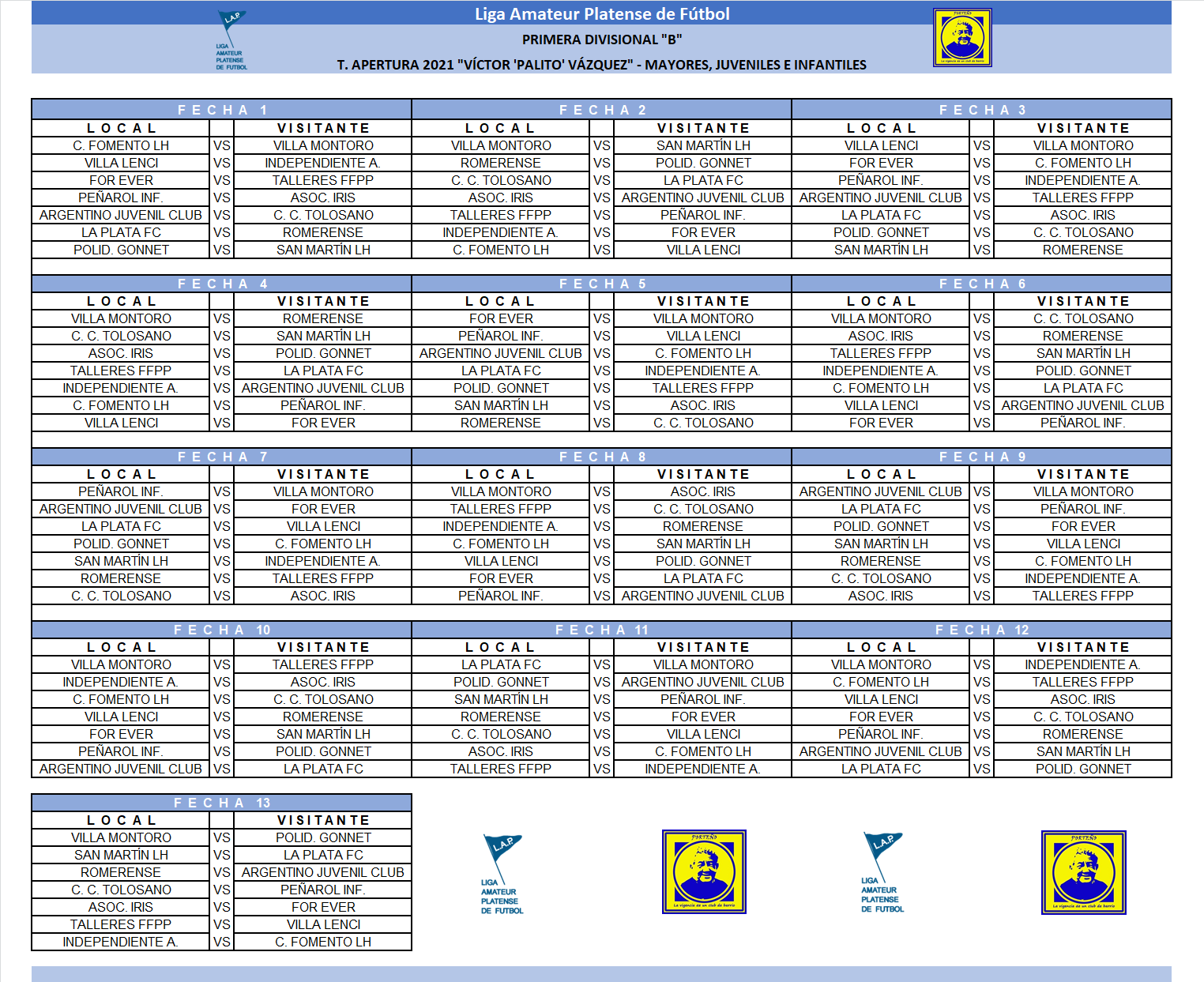Click the 'FECHA 3' section header
Screen dimensions: 1204x982
point(982,110)
